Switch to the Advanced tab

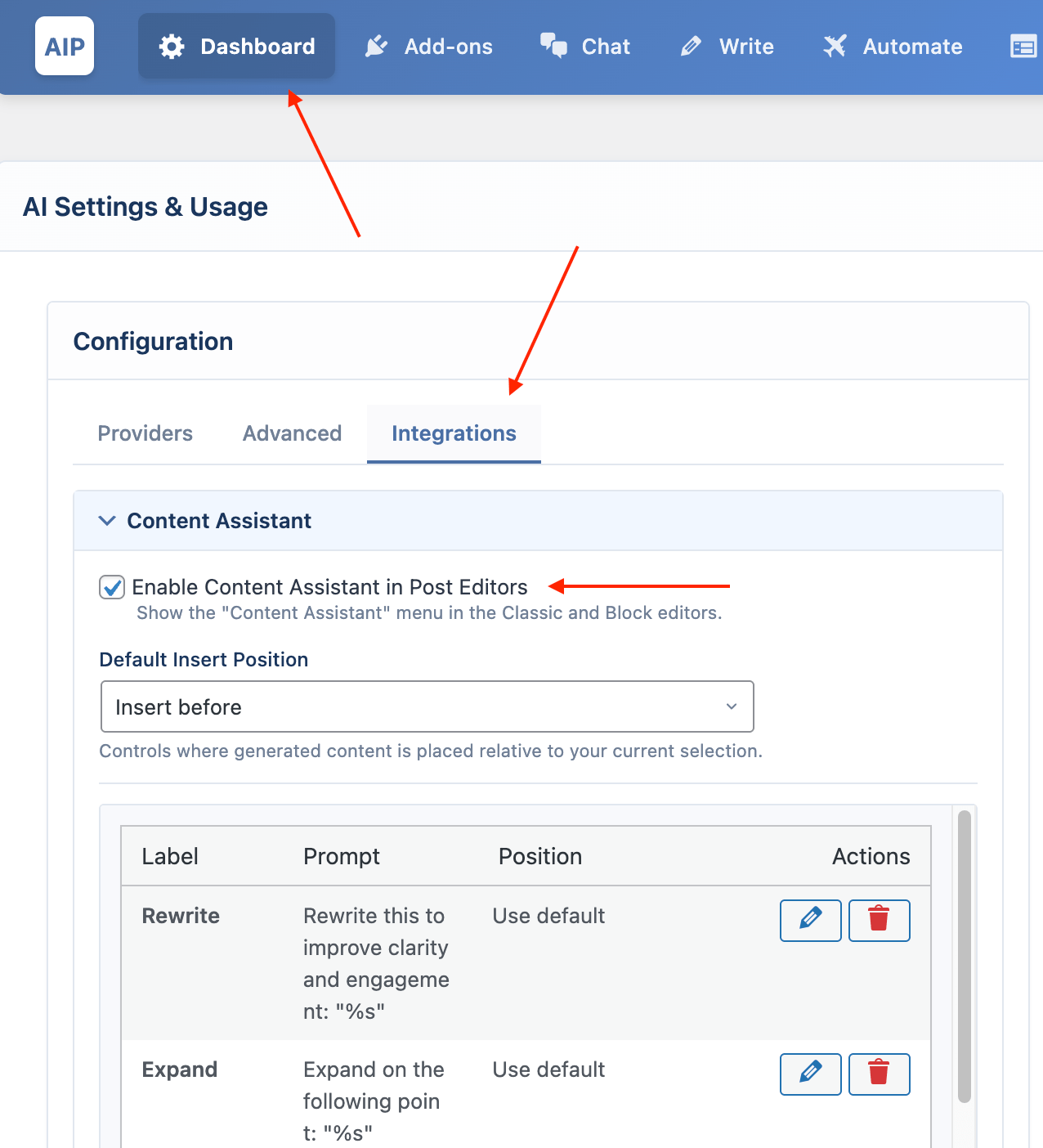point(292,433)
